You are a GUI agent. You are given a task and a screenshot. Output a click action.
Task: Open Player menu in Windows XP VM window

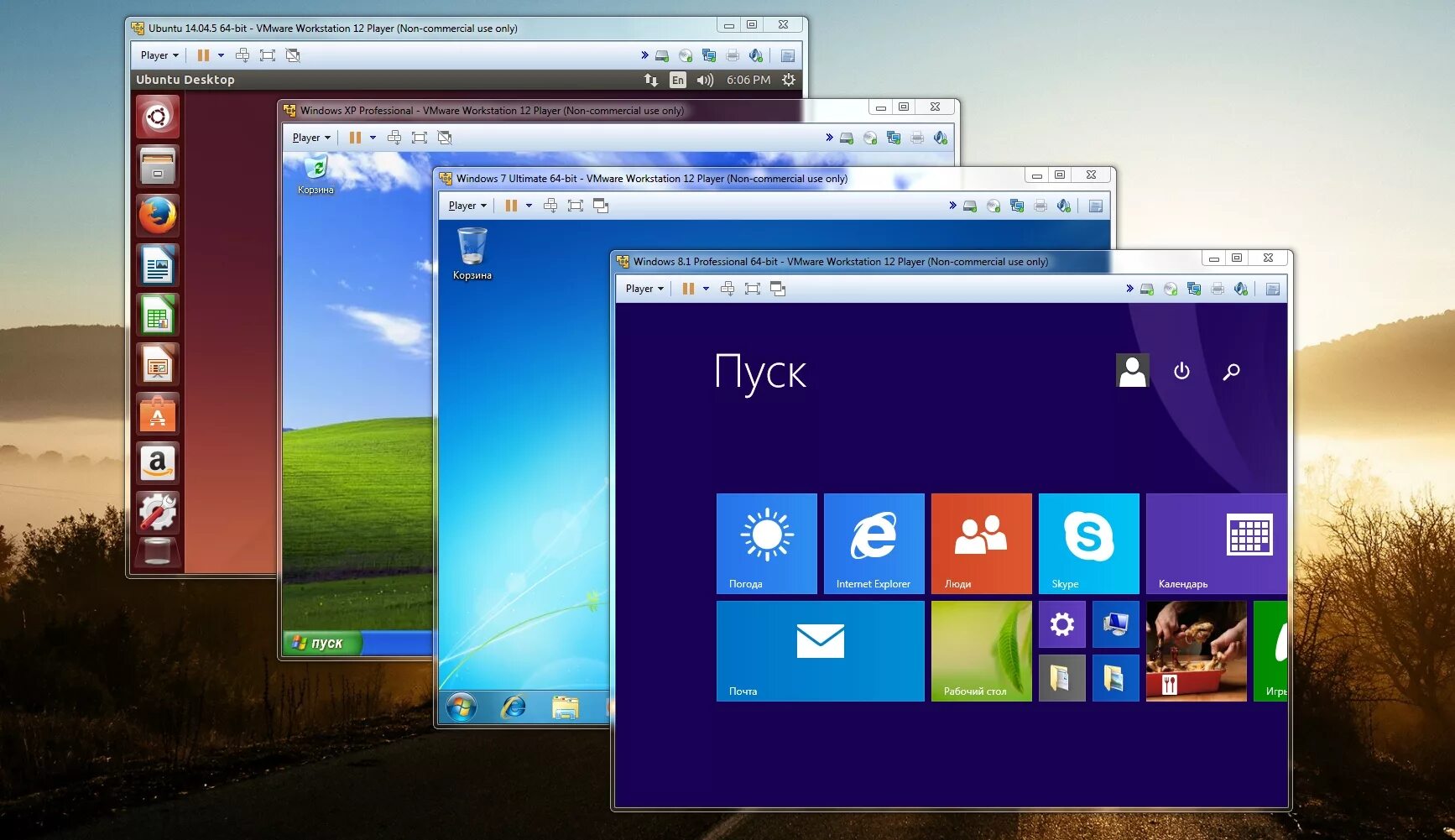[311, 138]
